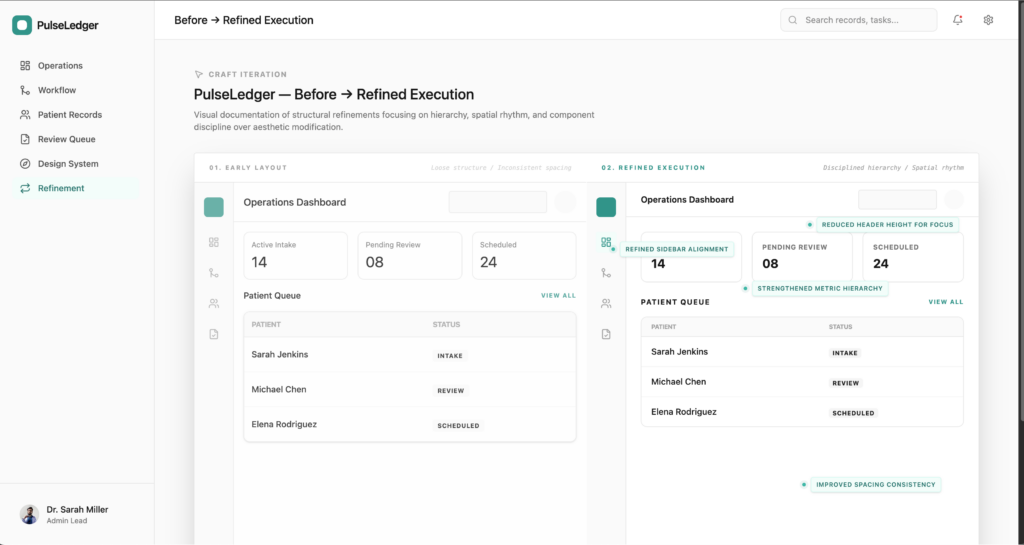1024x545 pixels.
Task: Click the Workflow branch icon in sidebar
Action: [x=25, y=90]
